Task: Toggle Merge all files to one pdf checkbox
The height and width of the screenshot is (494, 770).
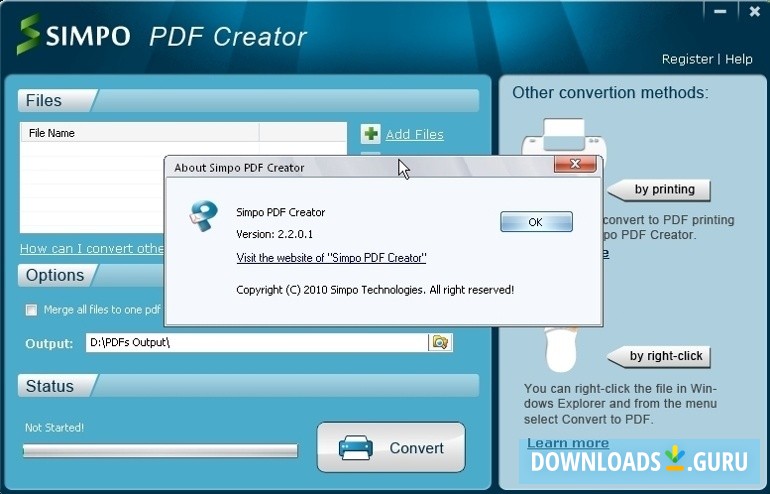Action: 31,310
